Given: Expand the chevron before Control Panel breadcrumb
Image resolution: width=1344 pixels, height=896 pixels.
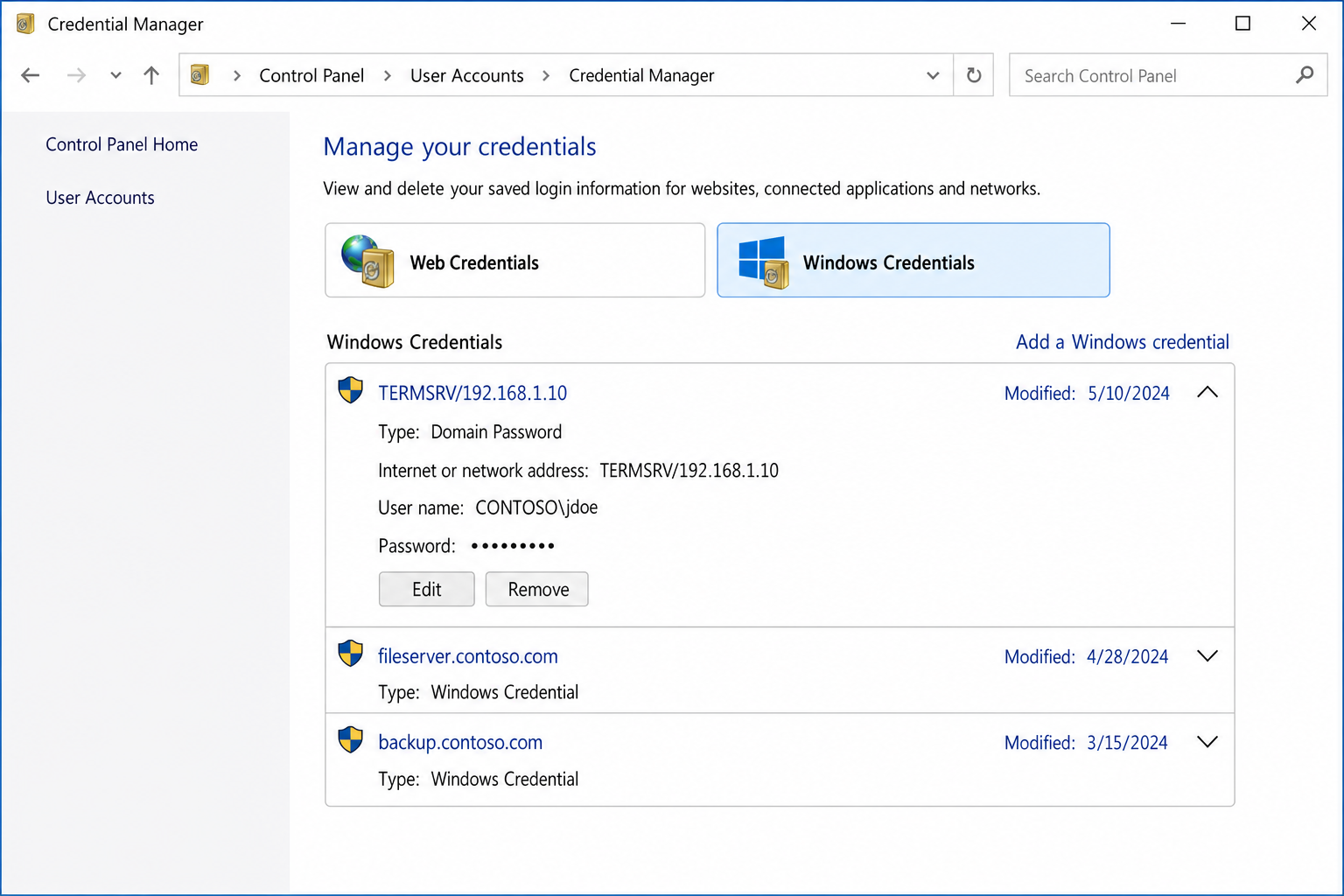Looking at the screenshot, I should (237, 75).
